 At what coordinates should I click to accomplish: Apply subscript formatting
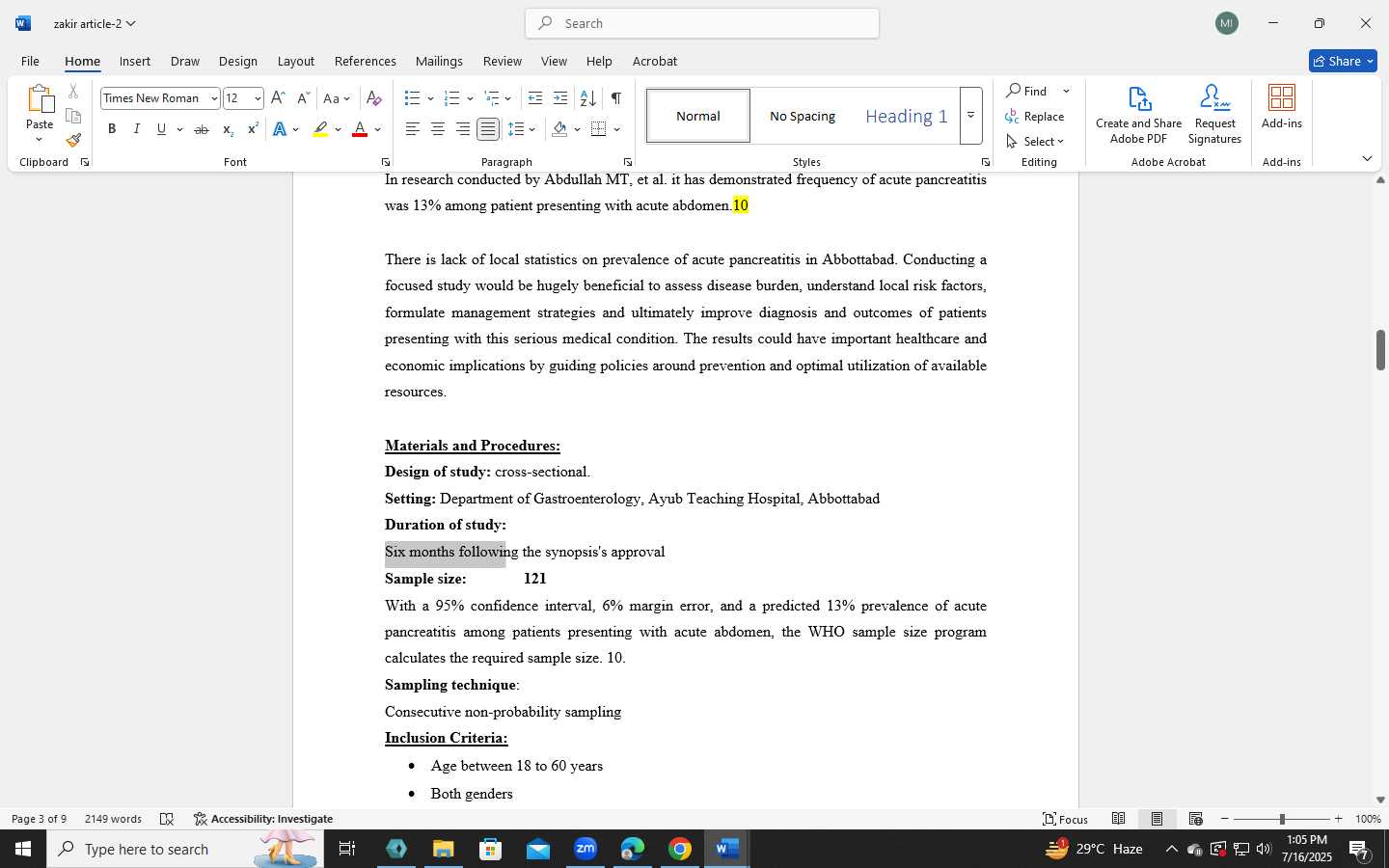(228, 129)
